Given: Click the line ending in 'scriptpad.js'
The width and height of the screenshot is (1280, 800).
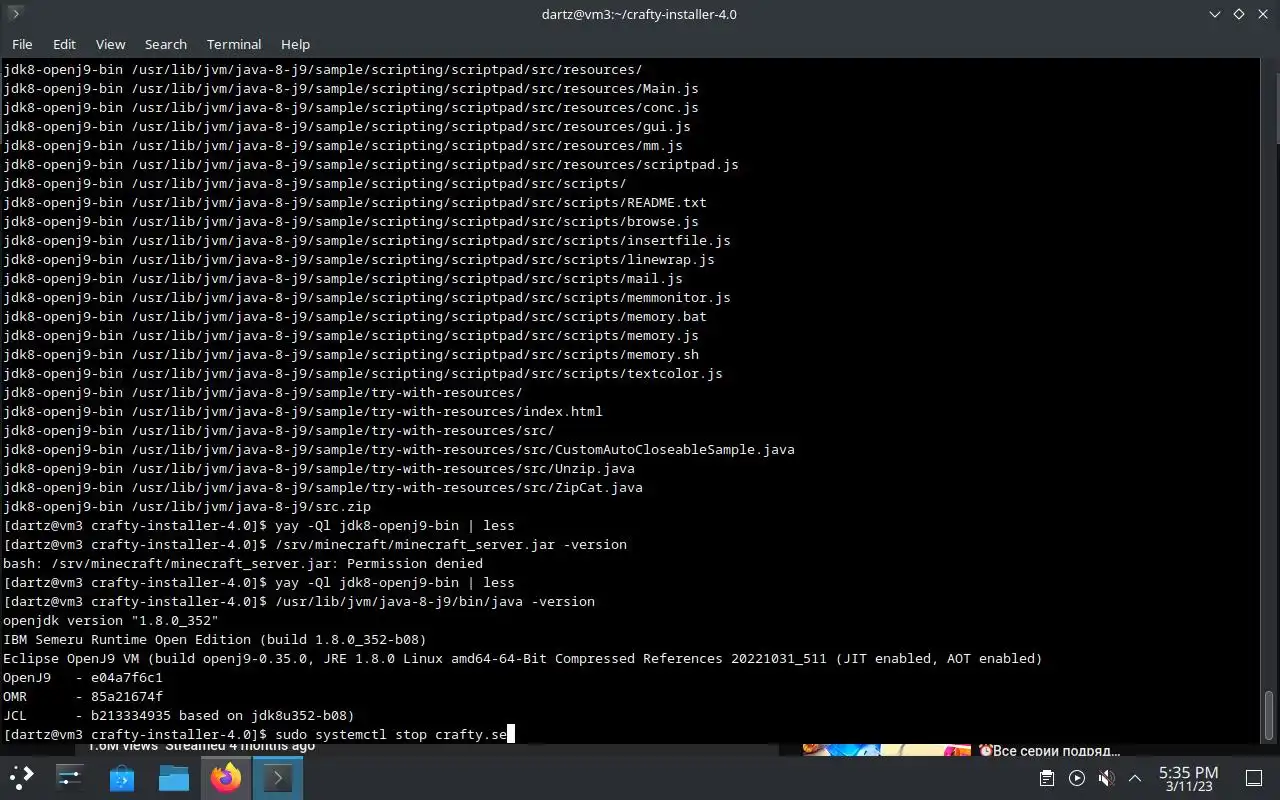Looking at the screenshot, I should click(x=371, y=165).
